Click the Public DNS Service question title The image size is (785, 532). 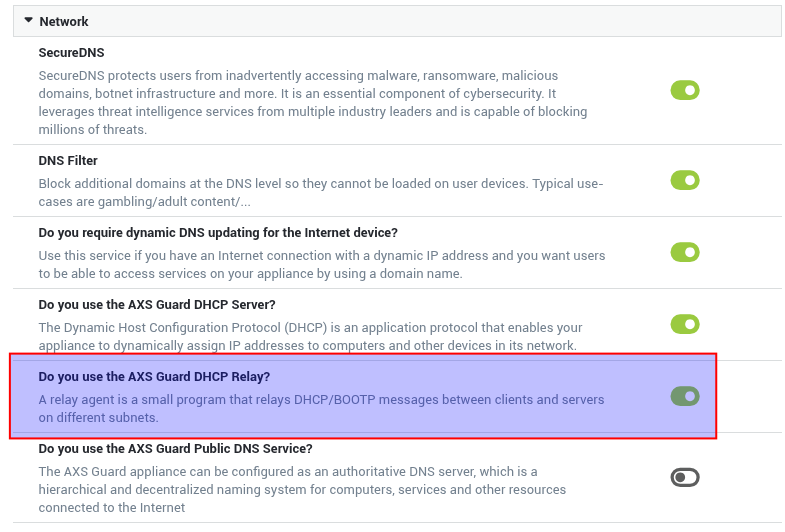tap(175, 449)
